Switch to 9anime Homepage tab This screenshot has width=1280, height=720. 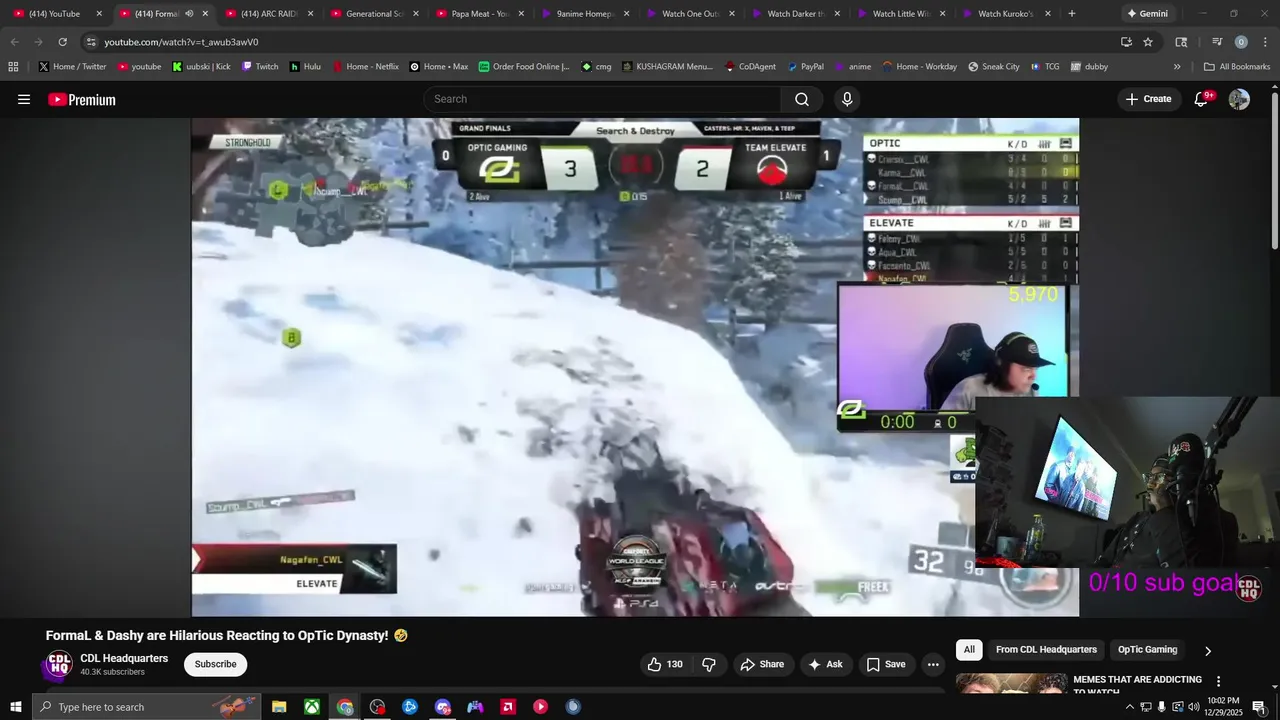pos(584,14)
